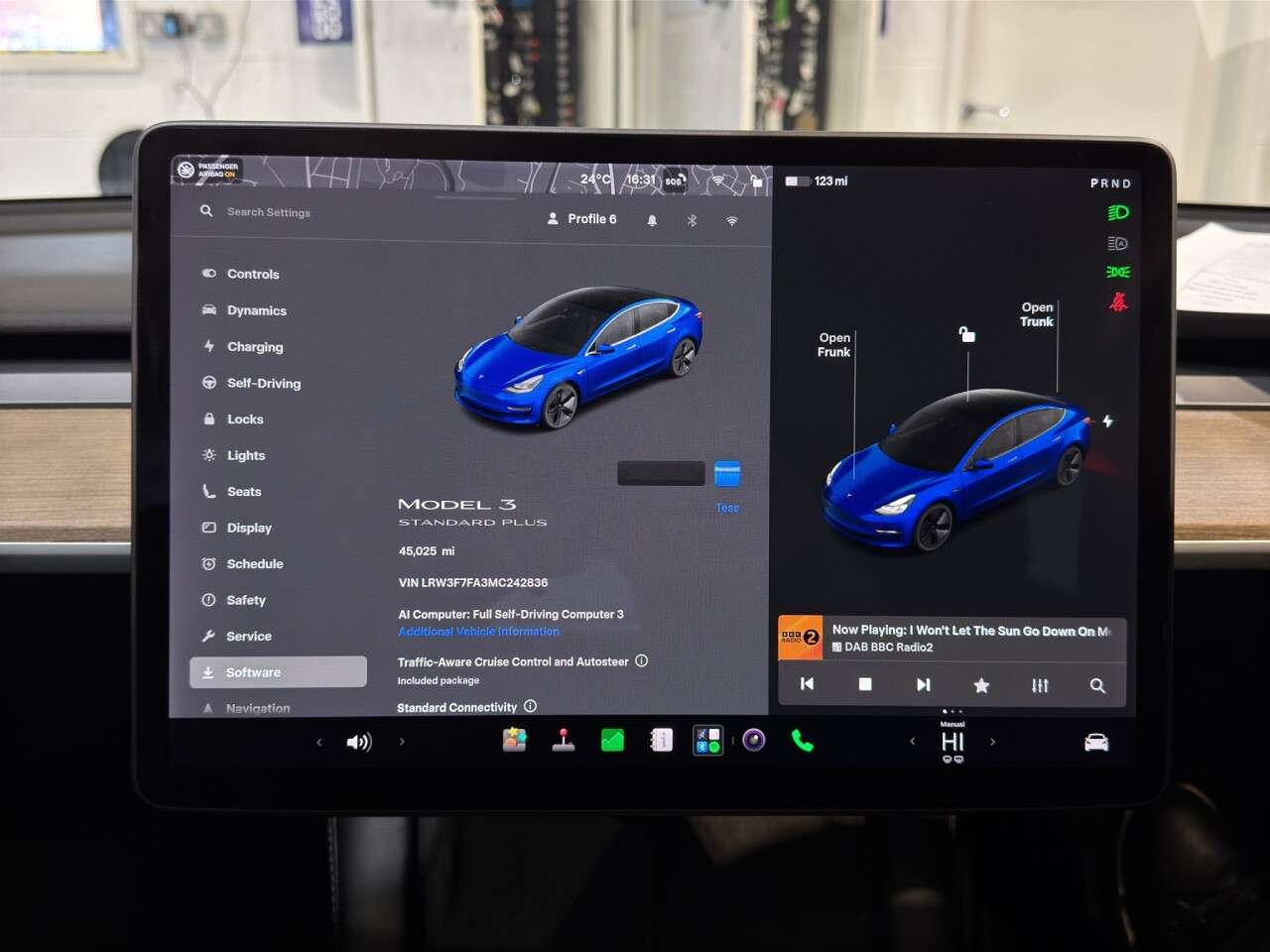
Task: Tap the charge port lightning icon
Action: point(1107,421)
